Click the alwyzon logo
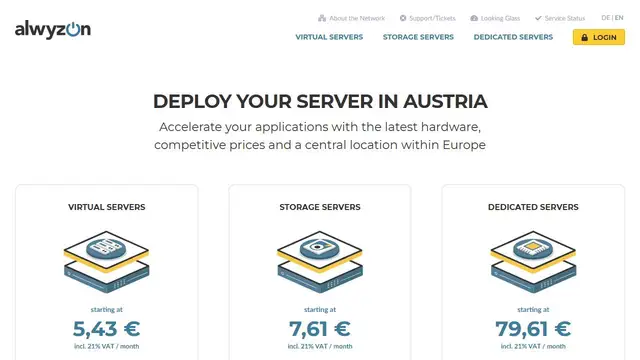The image size is (640, 360). coord(53,29)
